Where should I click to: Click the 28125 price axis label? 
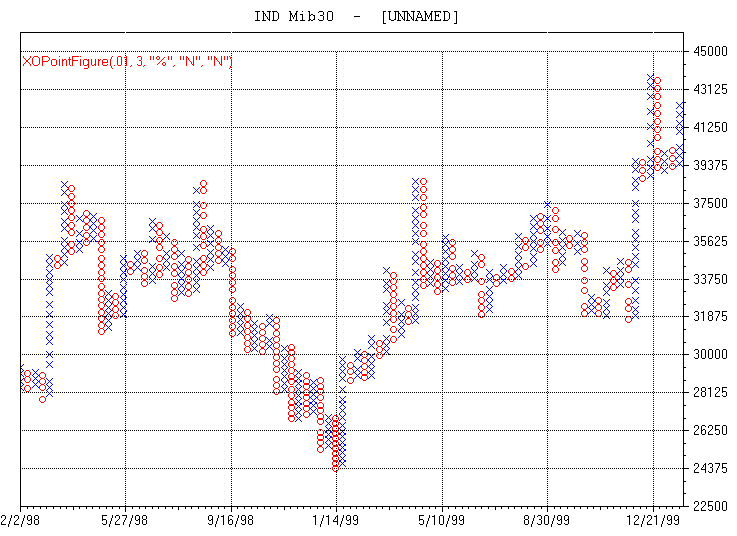point(710,392)
